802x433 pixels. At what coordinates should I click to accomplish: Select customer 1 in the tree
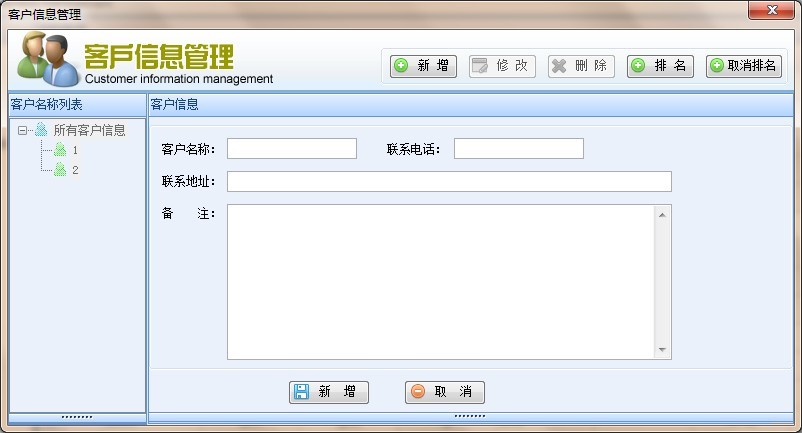click(75, 150)
